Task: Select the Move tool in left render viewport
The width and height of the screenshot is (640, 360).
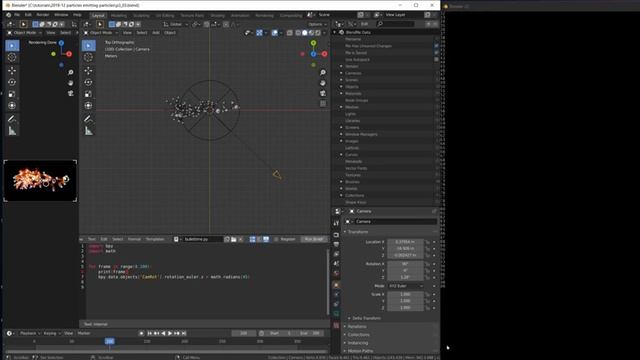Action: [x=12, y=70]
